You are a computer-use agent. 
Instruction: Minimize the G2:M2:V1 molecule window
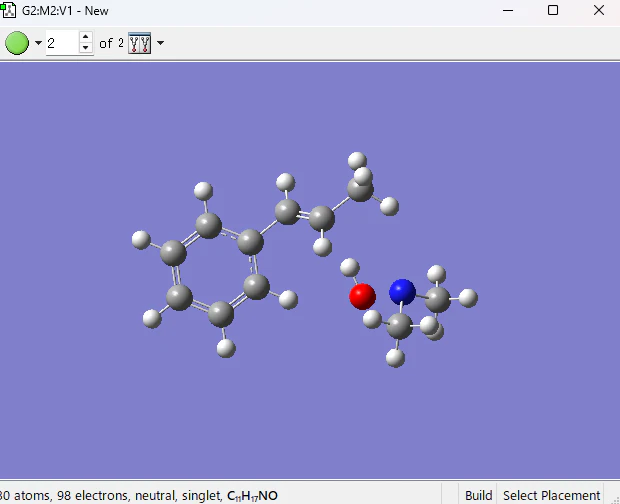point(508,10)
